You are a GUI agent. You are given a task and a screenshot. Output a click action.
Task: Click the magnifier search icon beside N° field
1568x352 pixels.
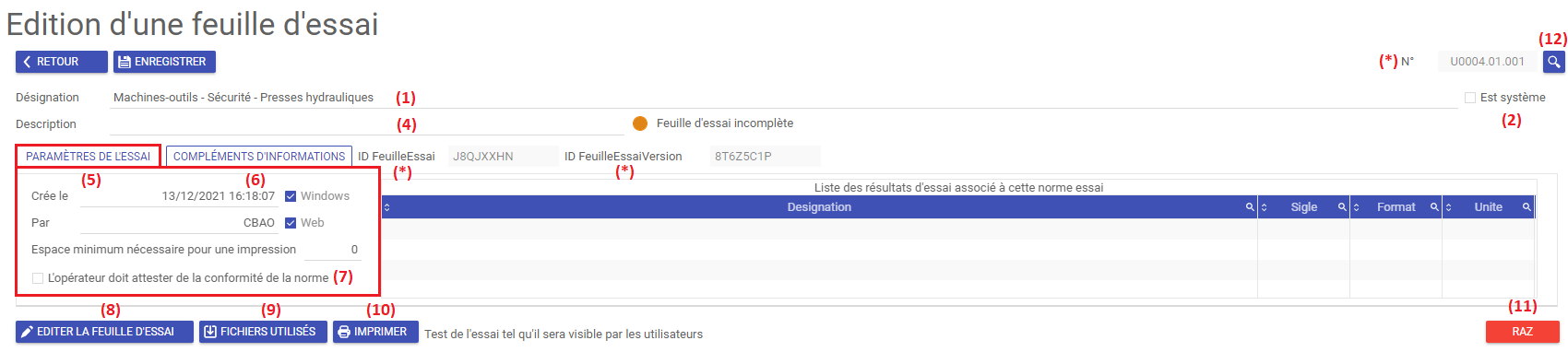pyautogui.click(x=1554, y=62)
